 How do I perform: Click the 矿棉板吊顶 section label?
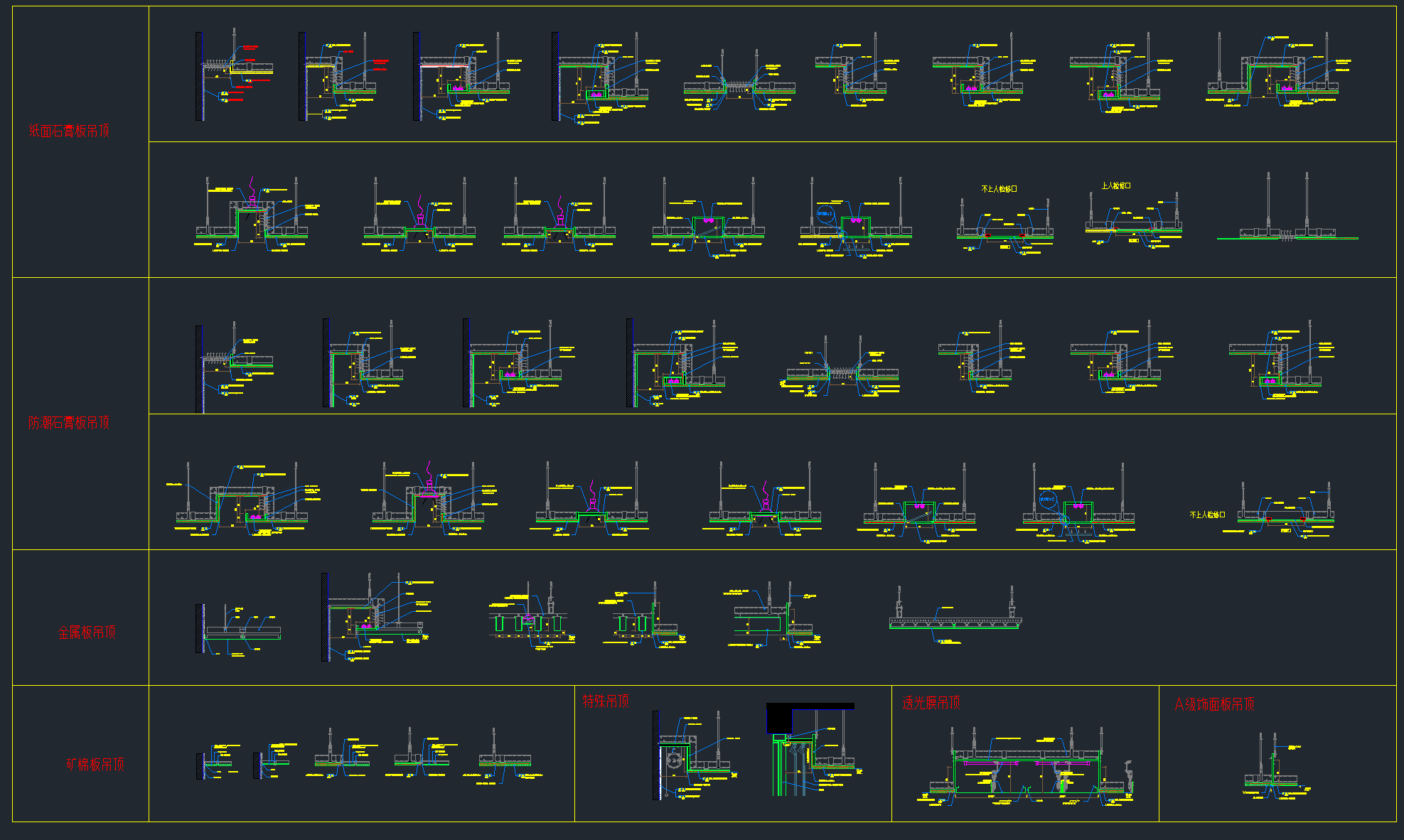point(95,764)
